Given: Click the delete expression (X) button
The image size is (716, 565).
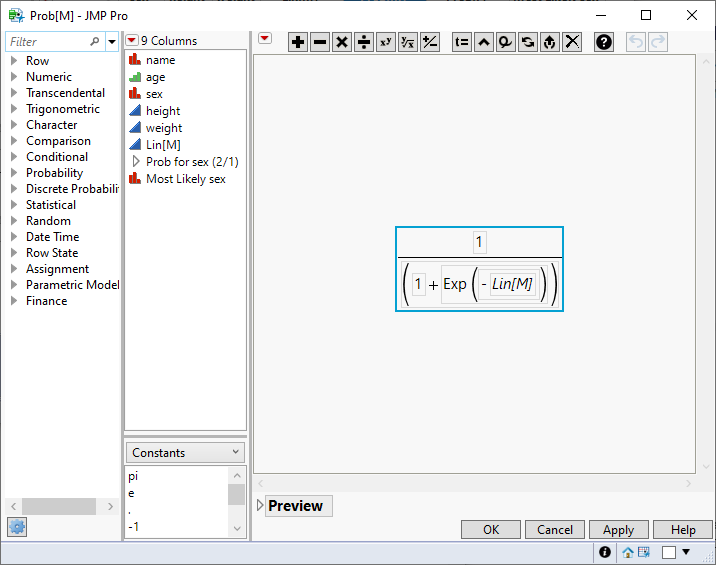Looking at the screenshot, I should 572,42.
